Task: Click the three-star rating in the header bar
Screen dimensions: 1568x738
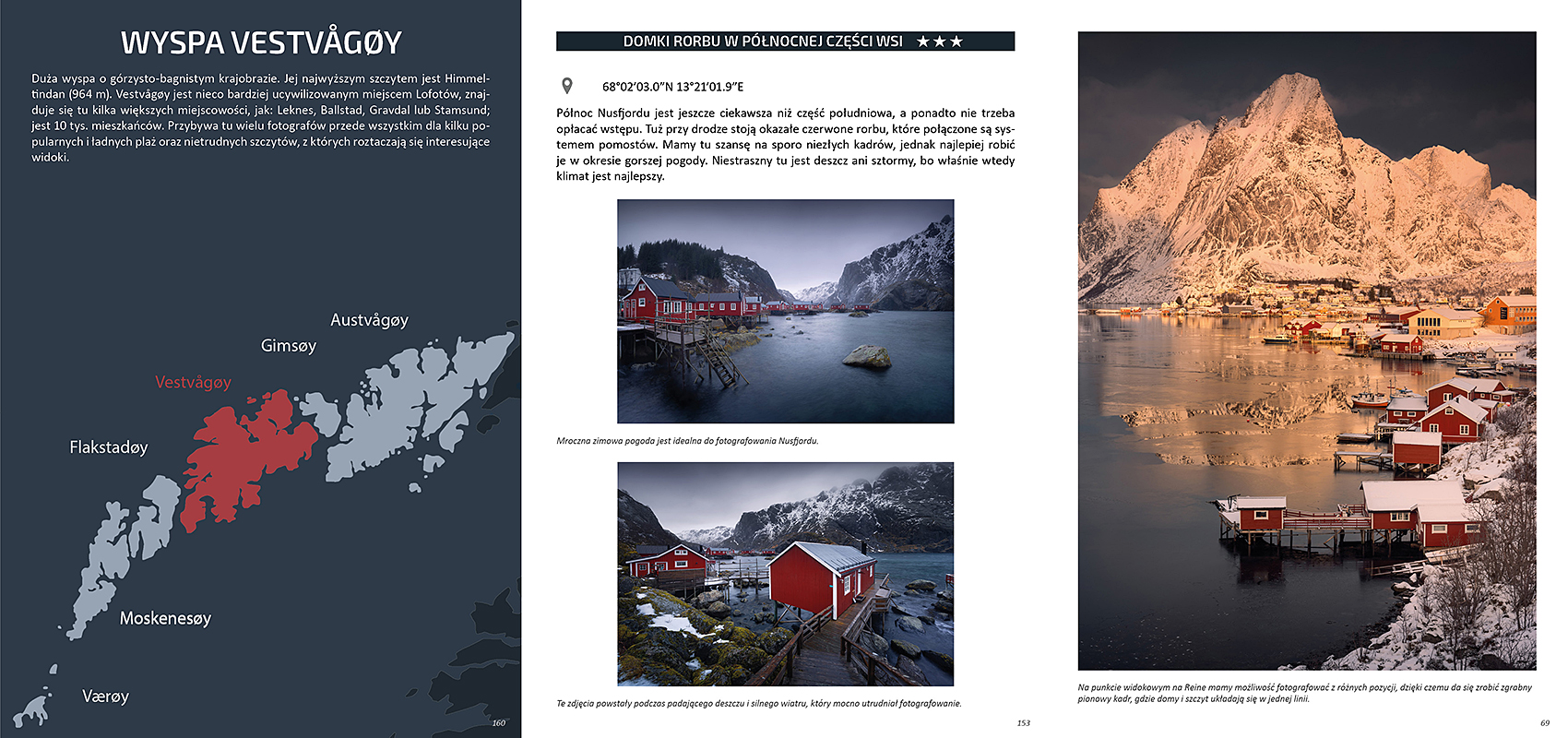Action: (939, 42)
